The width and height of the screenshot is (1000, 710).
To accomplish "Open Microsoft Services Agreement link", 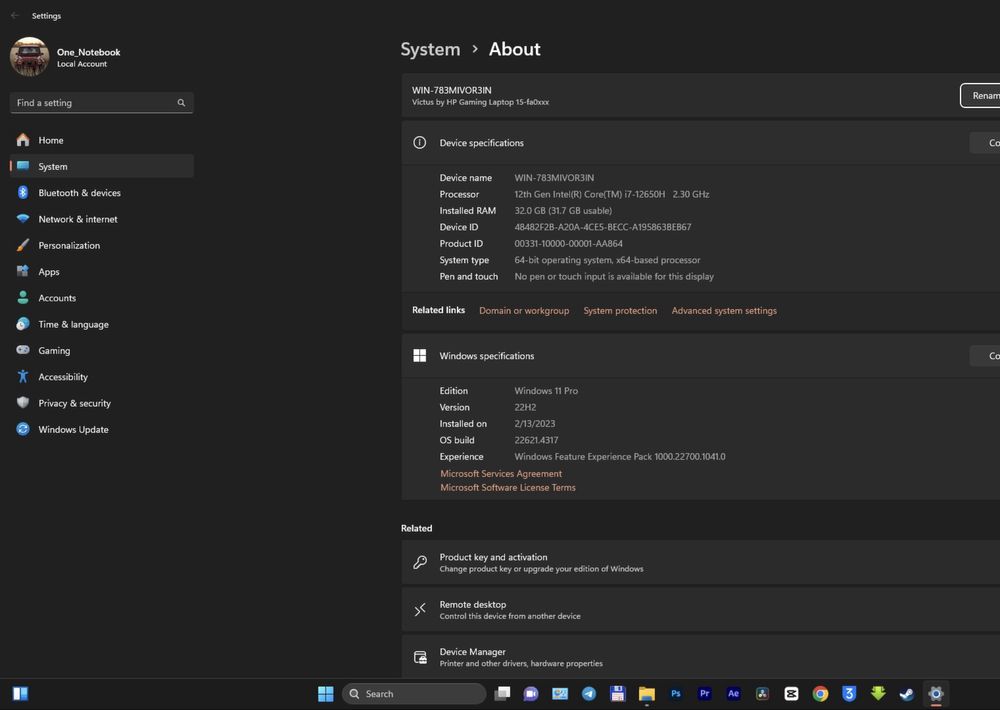I will pos(501,473).
